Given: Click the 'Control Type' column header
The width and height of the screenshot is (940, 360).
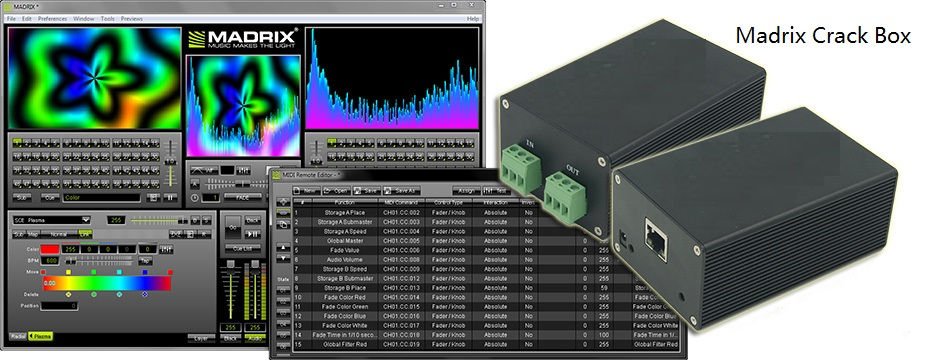Looking at the screenshot, I should click(449, 202).
